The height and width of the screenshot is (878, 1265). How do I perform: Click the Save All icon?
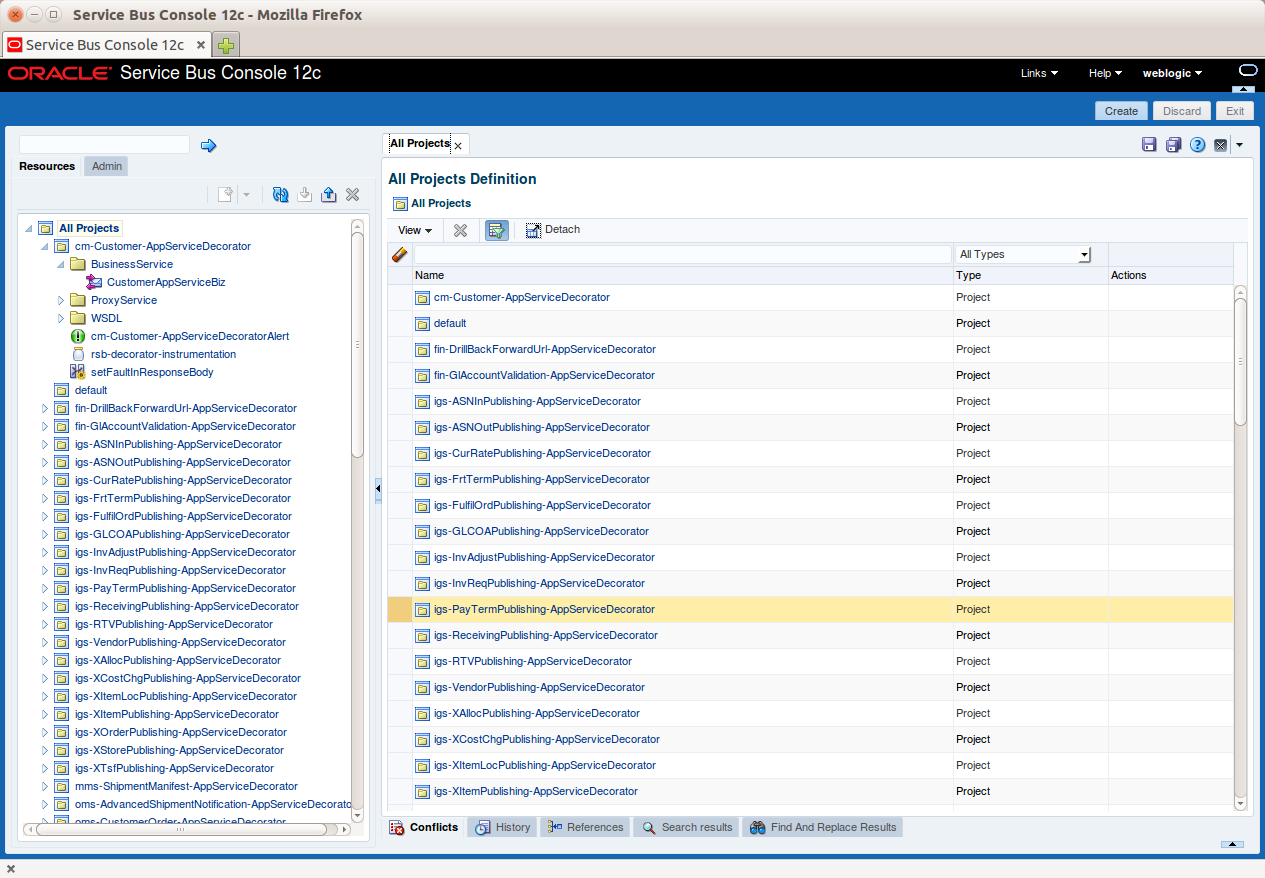point(1174,145)
